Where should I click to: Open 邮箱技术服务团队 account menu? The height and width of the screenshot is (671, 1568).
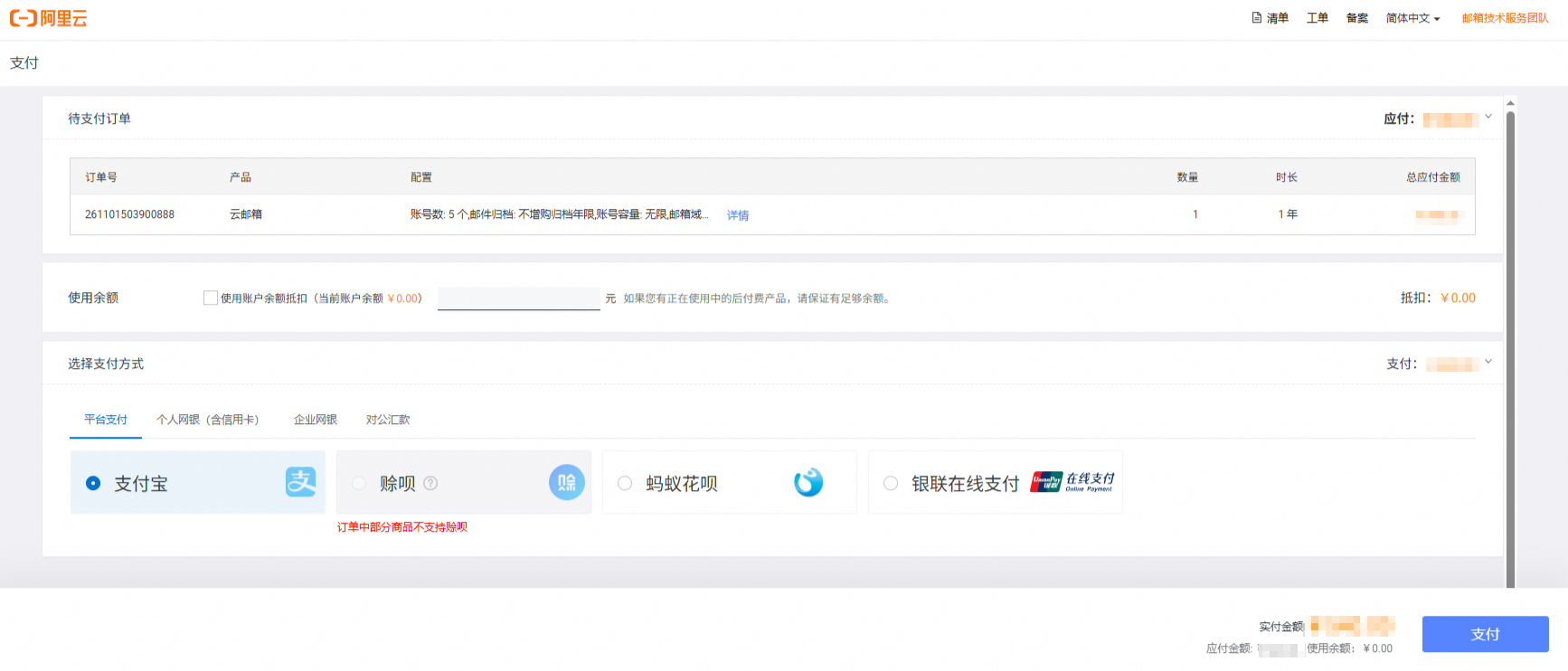(x=1505, y=18)
